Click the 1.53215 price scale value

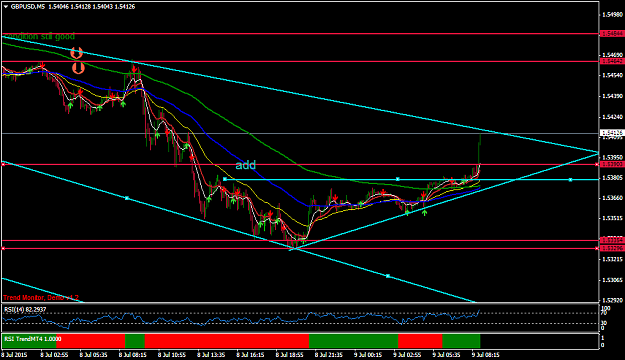coord(613,259)
